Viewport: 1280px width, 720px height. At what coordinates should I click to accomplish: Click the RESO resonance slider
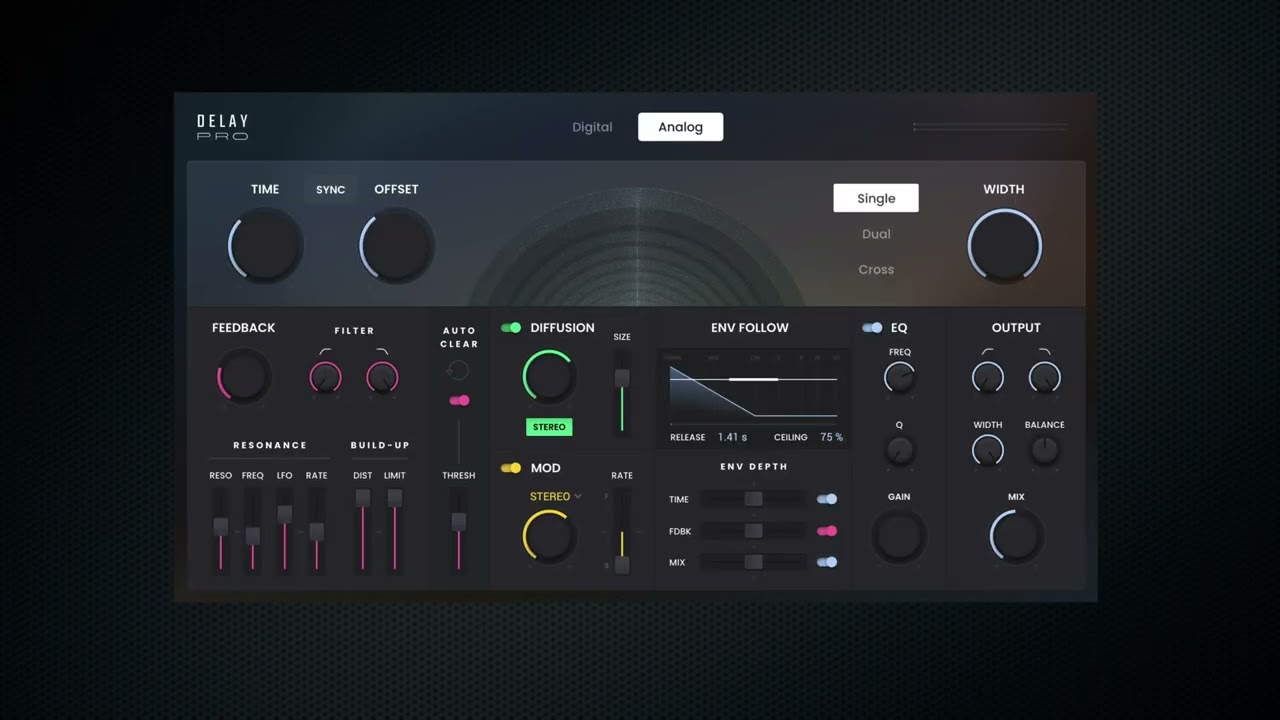pyautogui.click(x=221, y=531)
